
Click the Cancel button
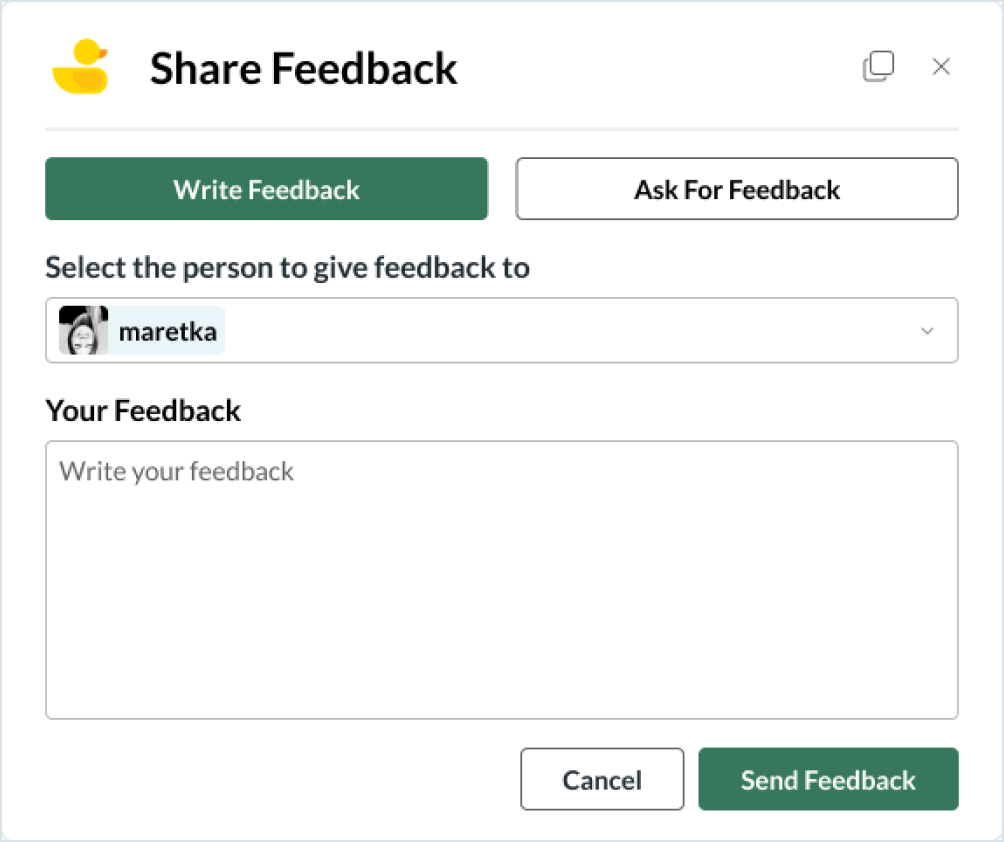601,779
